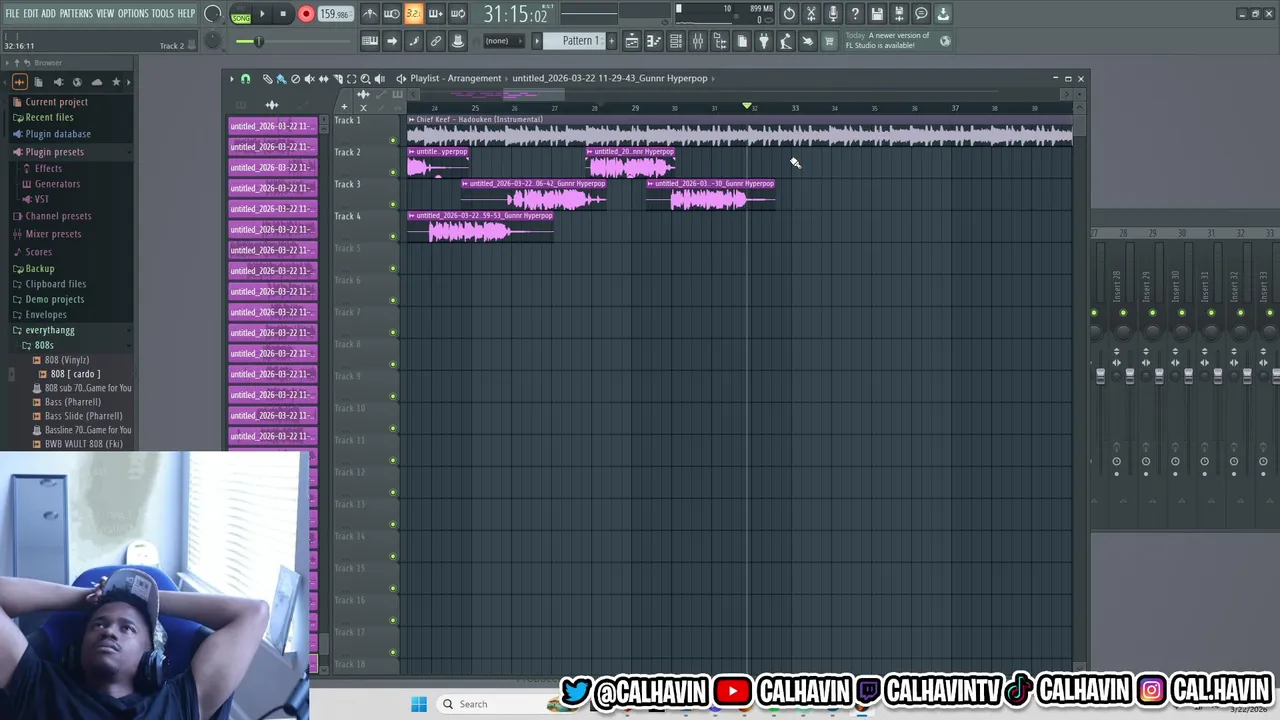Expand the Plugin presets folder
The width and height of the screenshot is (1280, 720).
(x=54, y=152)
